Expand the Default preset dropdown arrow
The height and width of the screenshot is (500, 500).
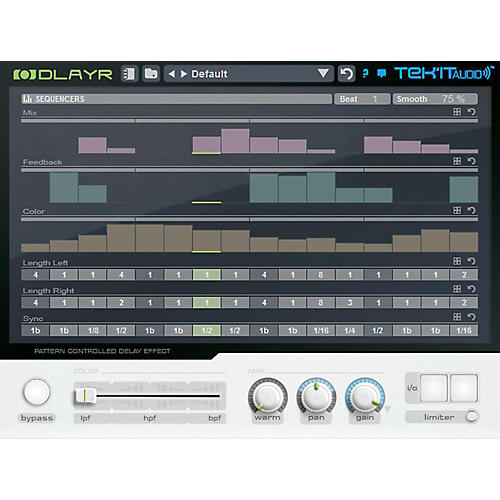tap(323, 73)
